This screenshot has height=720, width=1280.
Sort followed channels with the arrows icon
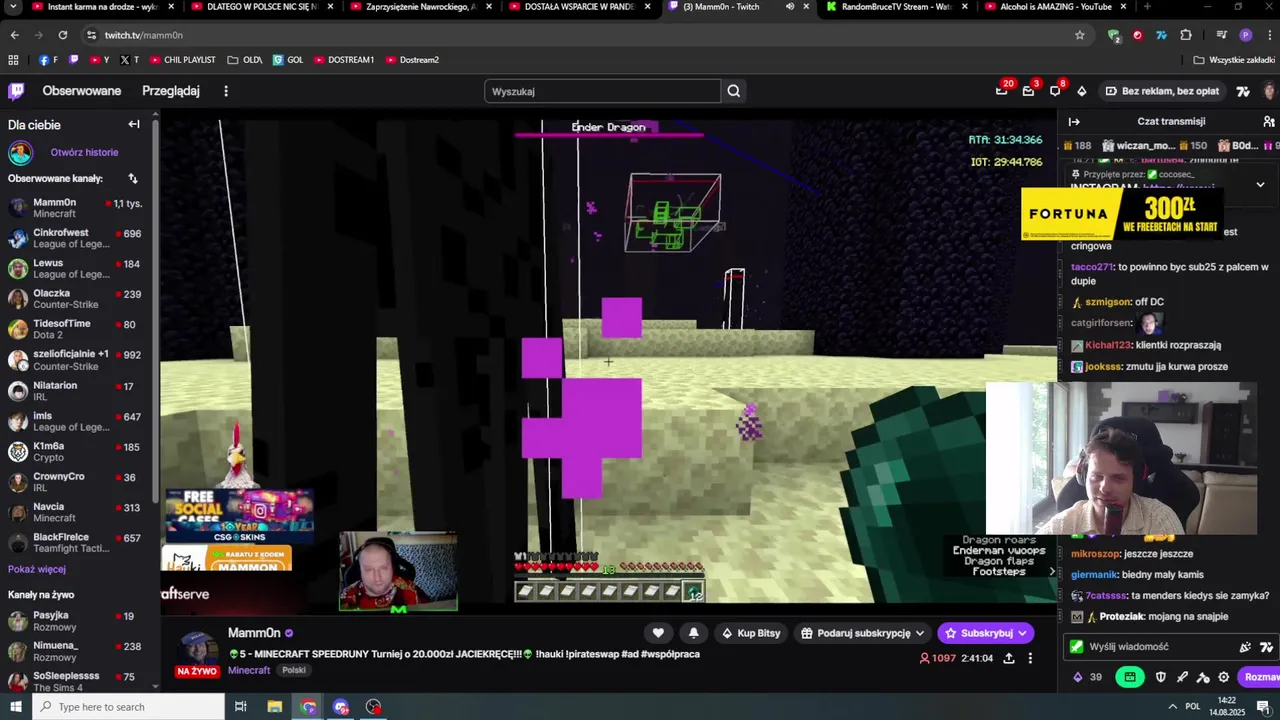[x=133, y=178]
